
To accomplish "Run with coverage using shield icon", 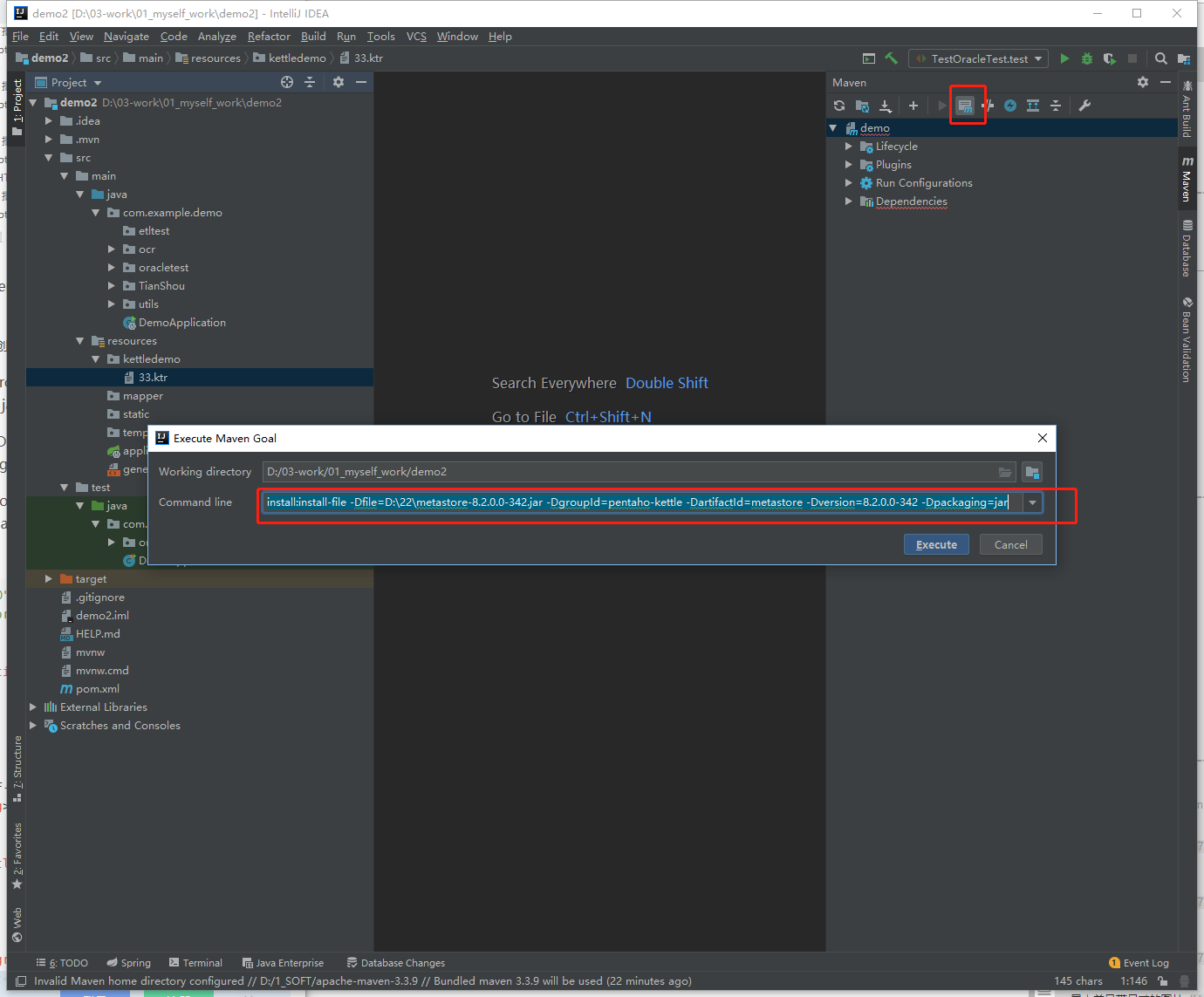I will pyautogui.click(x=1109, y=58).
